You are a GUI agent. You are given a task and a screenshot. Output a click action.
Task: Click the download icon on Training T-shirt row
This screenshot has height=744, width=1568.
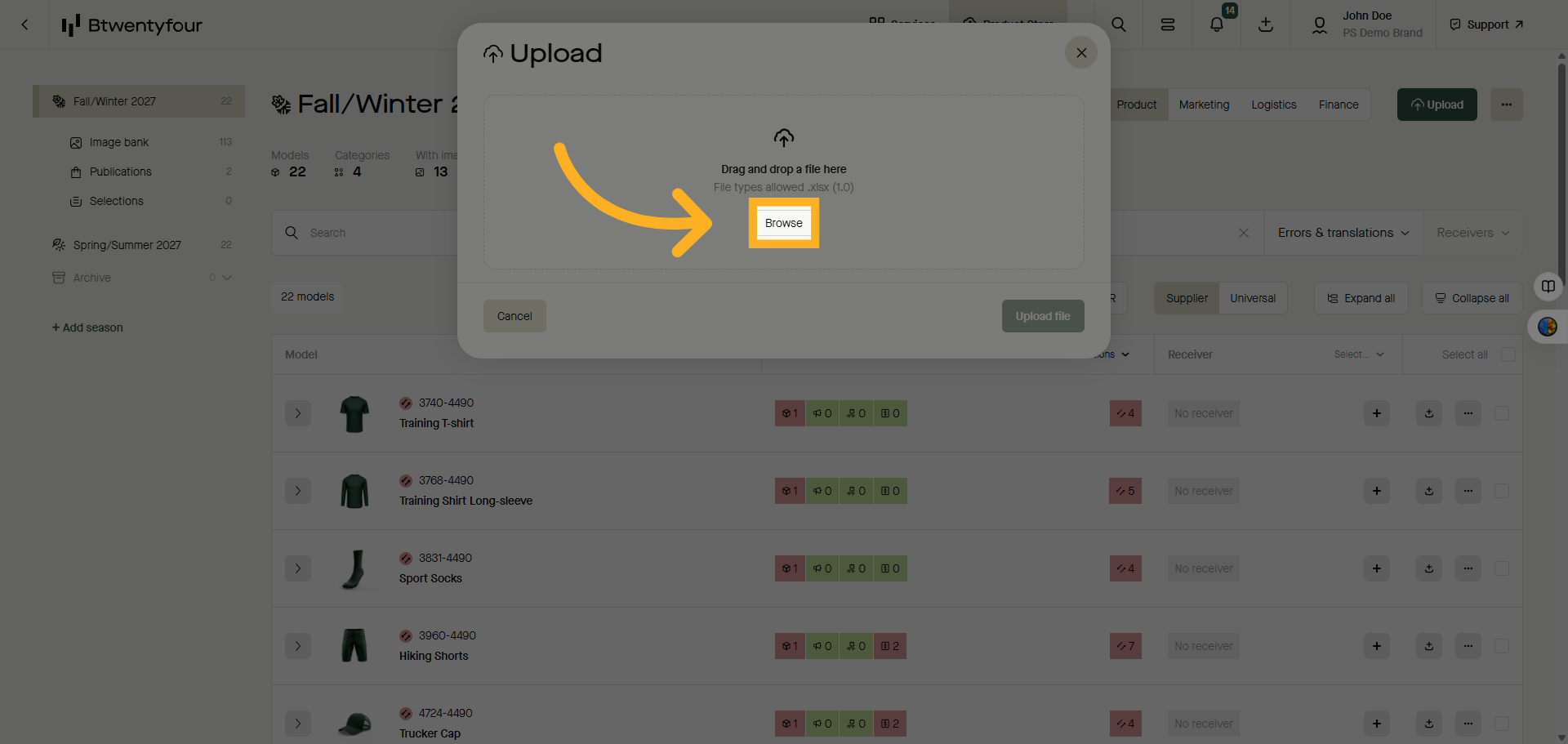[x=1428, y=413]
